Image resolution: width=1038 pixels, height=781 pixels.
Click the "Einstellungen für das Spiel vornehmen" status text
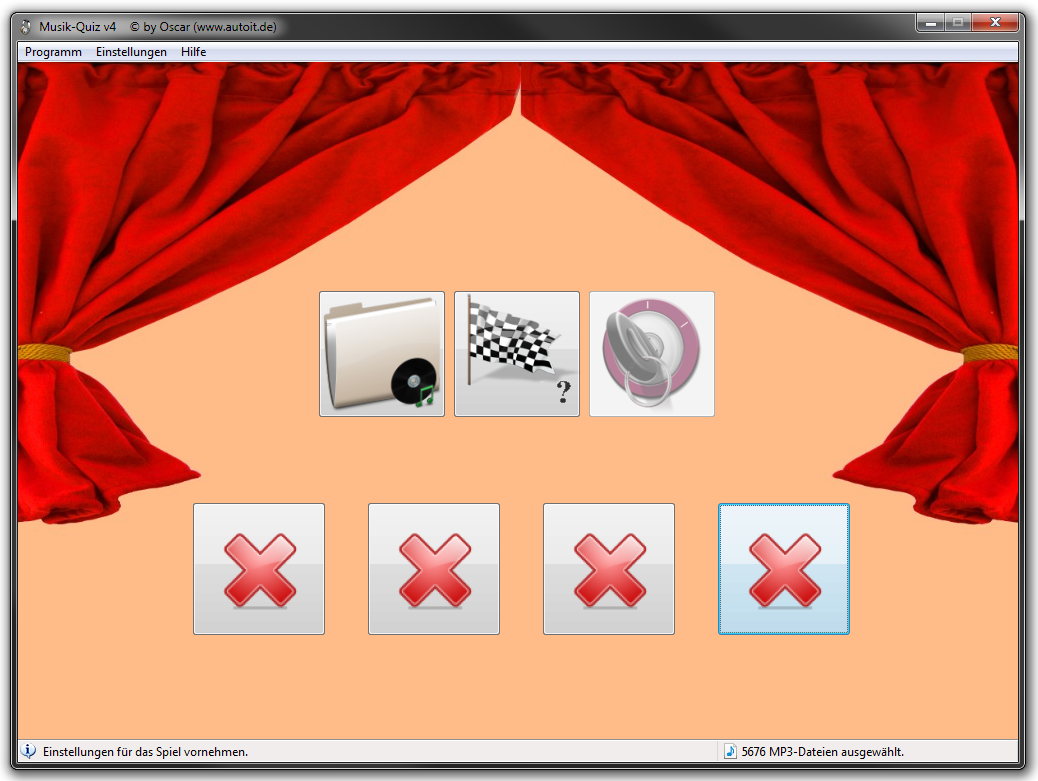pyautogui.click(x=145, y=751)
